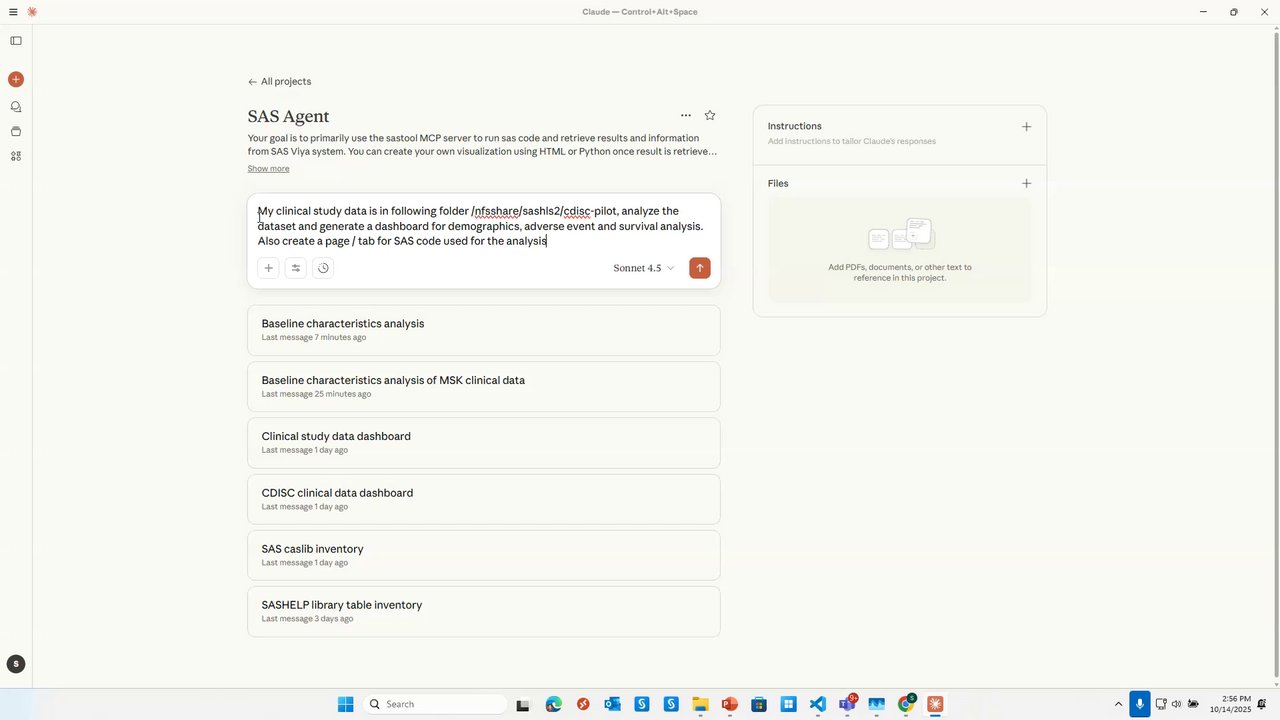Open Baseline characteristics analysis of MSK clinical data

coord(484,387)
